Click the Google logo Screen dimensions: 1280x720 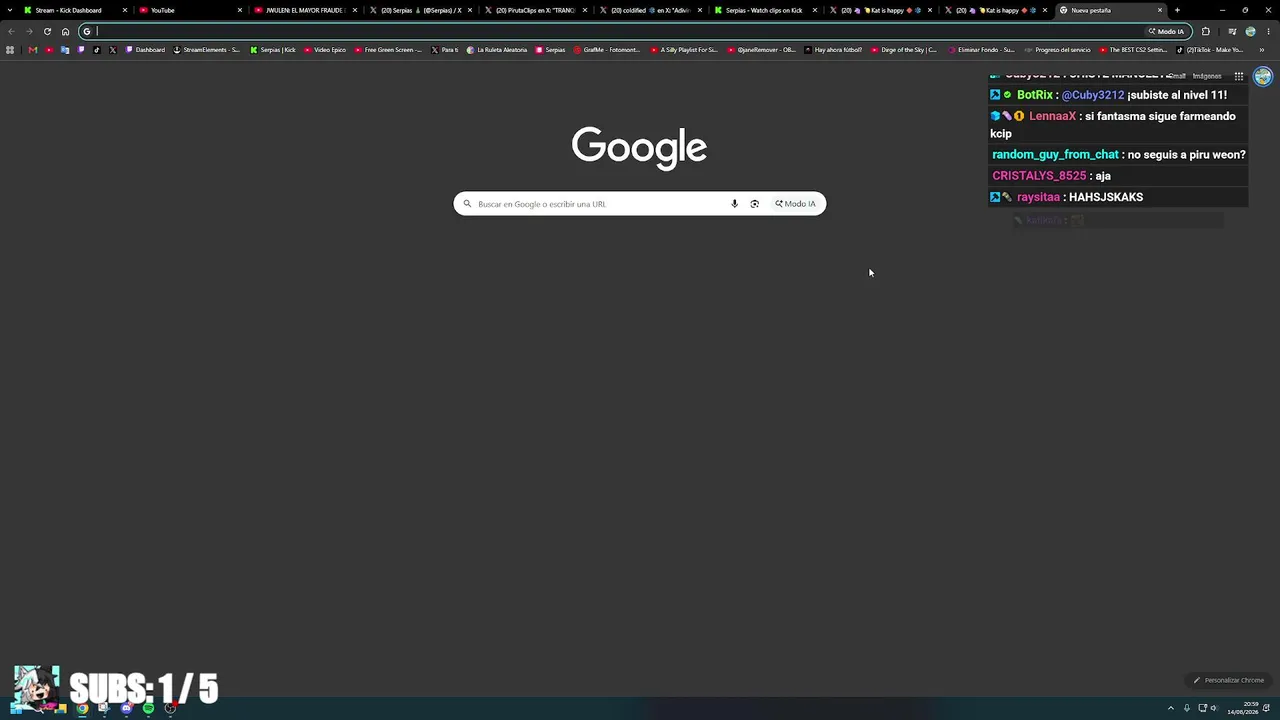click(x=640, y=146)
